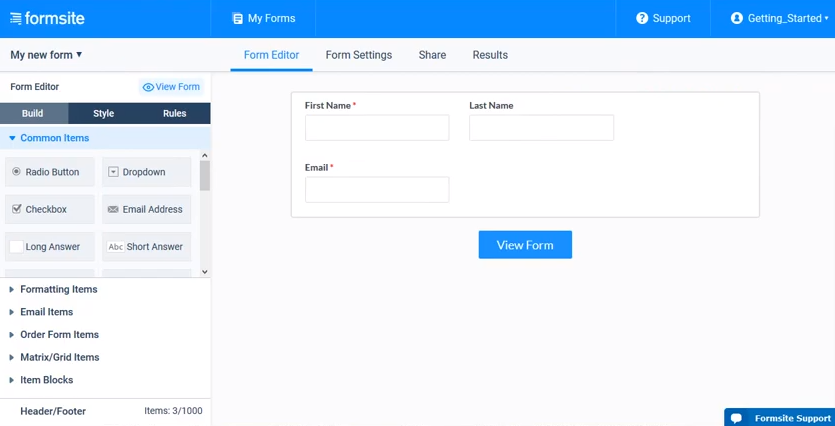Switch to the Form Settings tab
835x426 pixels.
click(358, 55)
